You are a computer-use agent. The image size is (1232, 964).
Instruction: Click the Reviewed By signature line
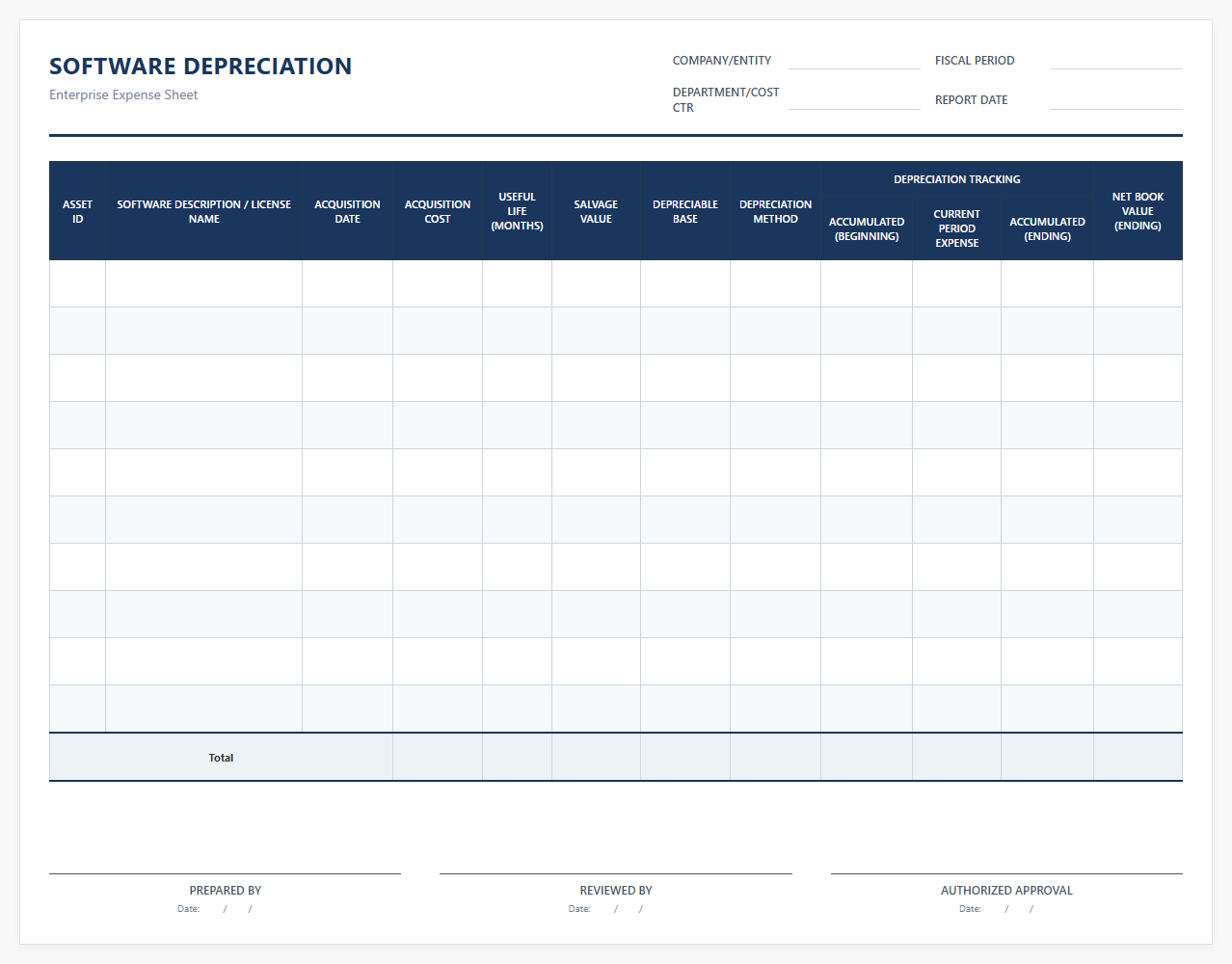pos(616,873)
